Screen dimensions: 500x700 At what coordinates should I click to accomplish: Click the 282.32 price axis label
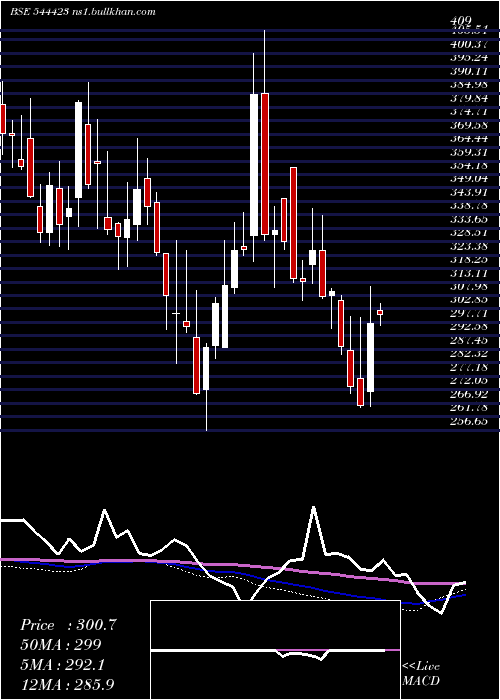tap(469, 354)
